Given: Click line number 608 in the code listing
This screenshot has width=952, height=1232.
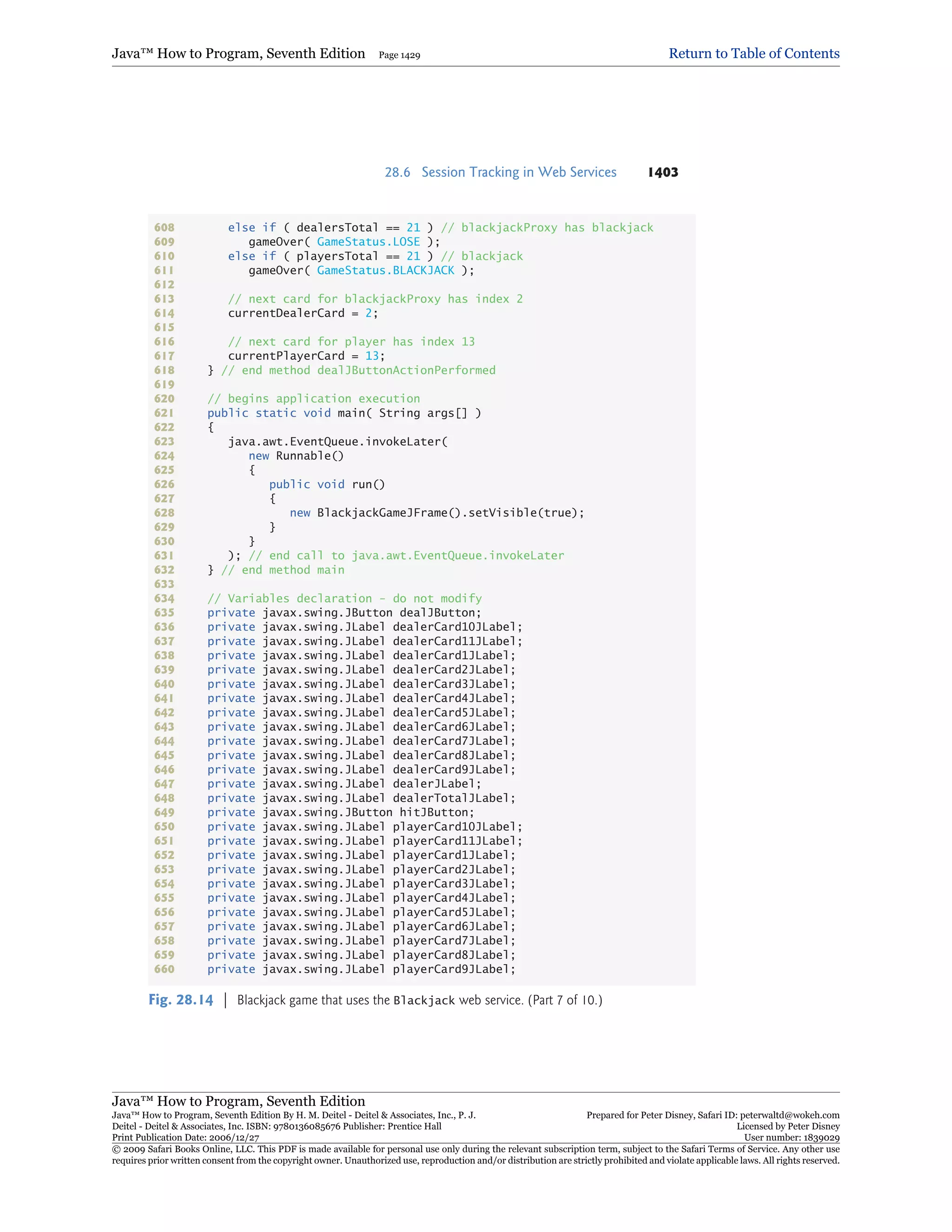Looking at the screenshot, I should 164,228.
